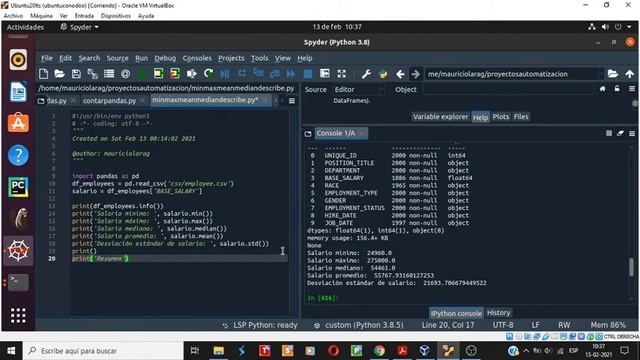Expand the working directory path dropdown

pos(601,74)
